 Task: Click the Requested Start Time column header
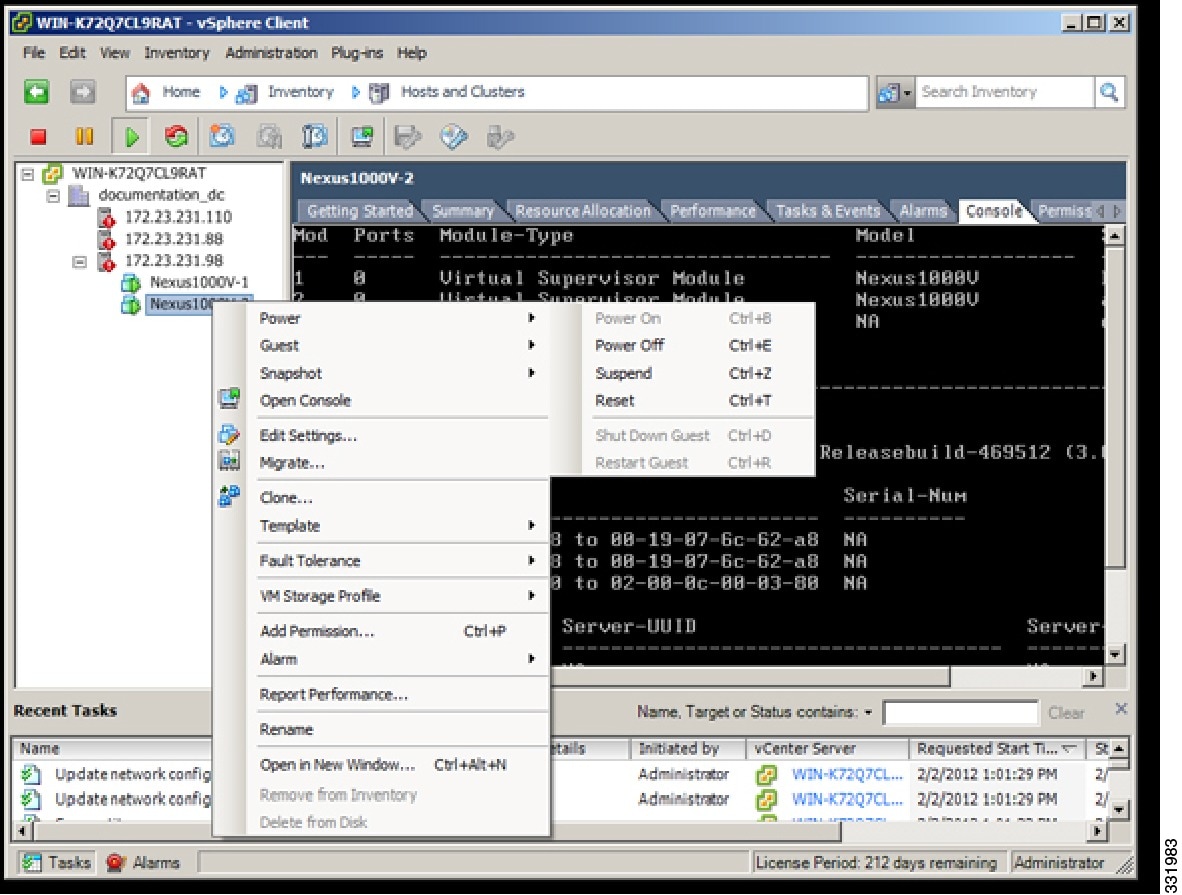(997, 749)
